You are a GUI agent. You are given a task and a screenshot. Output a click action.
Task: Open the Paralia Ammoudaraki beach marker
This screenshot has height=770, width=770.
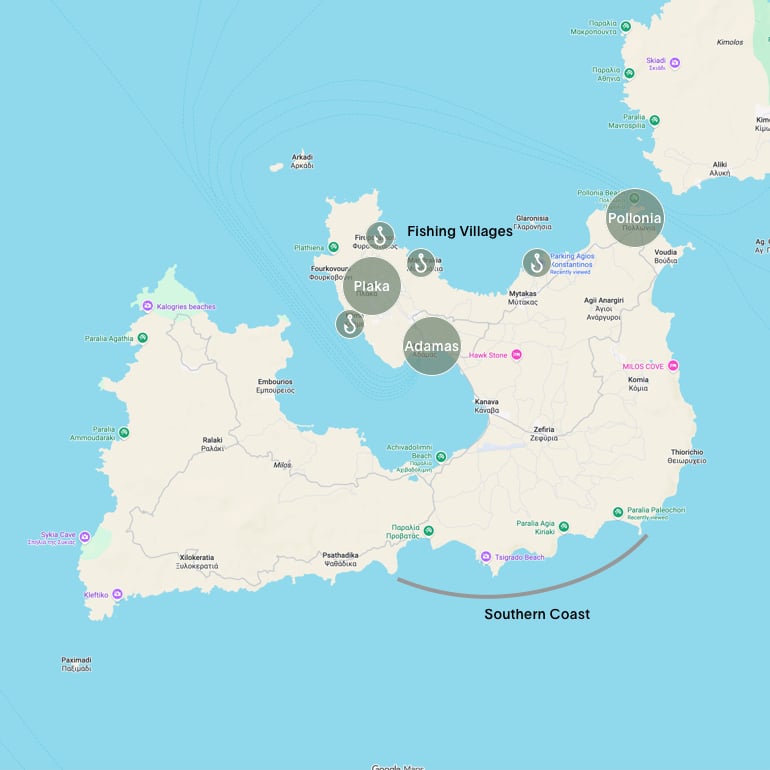tap(124, 433)
